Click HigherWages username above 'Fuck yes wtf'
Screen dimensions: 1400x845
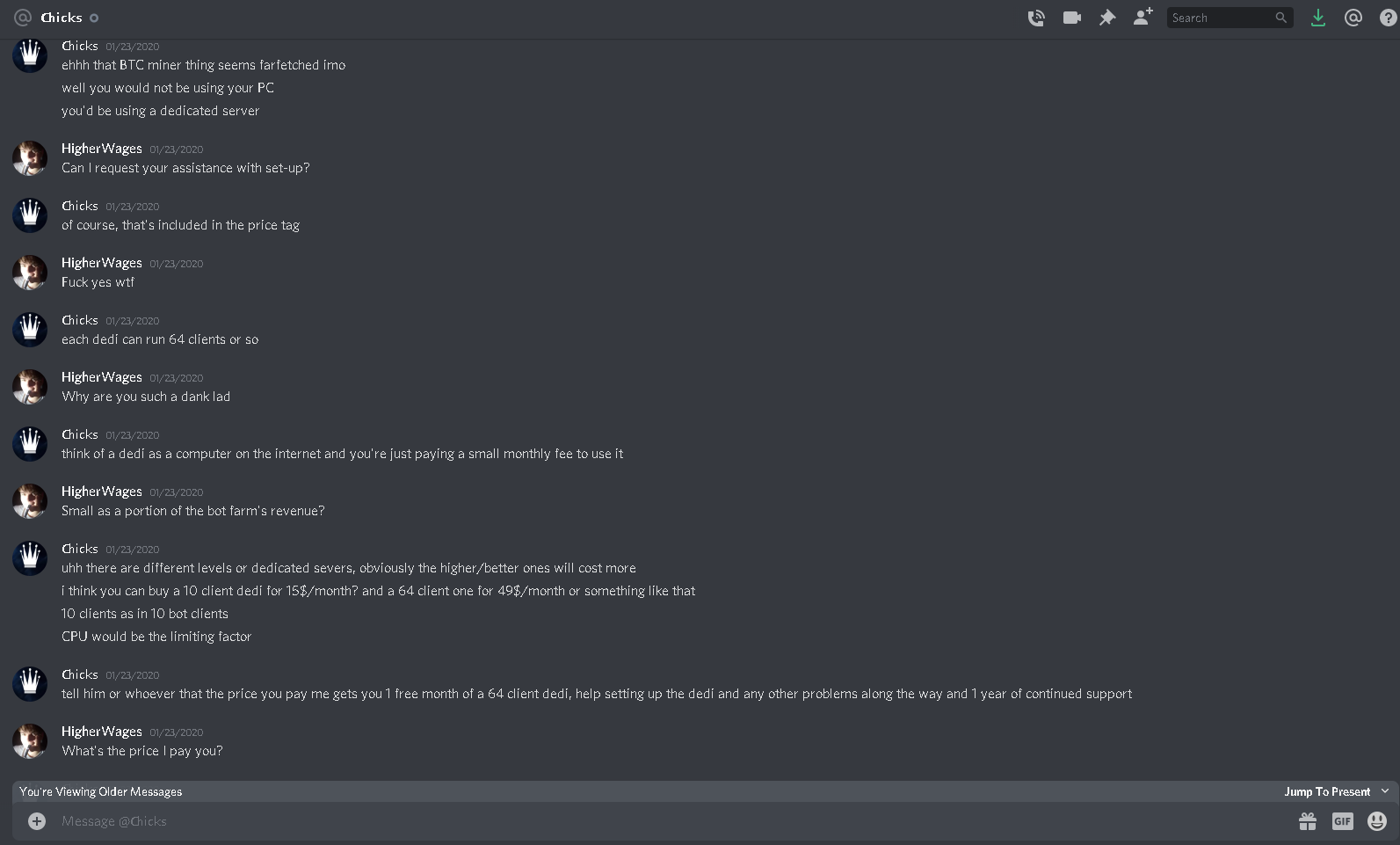pyautogui.click(x=102, y=263)
